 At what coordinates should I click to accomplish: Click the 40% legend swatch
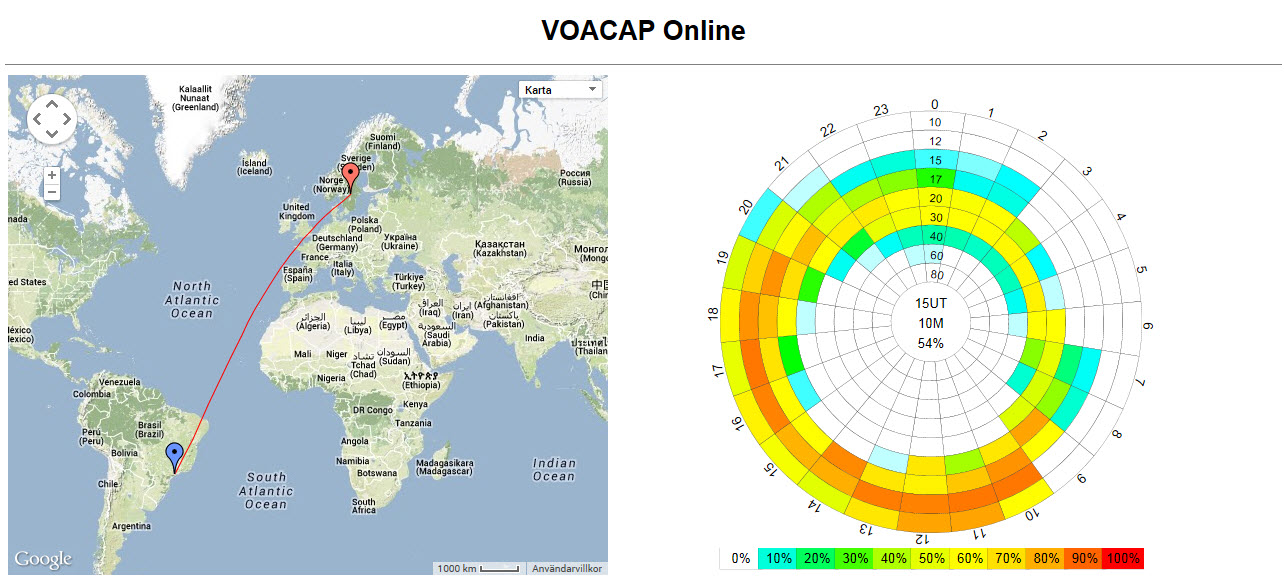pos(892,558)
